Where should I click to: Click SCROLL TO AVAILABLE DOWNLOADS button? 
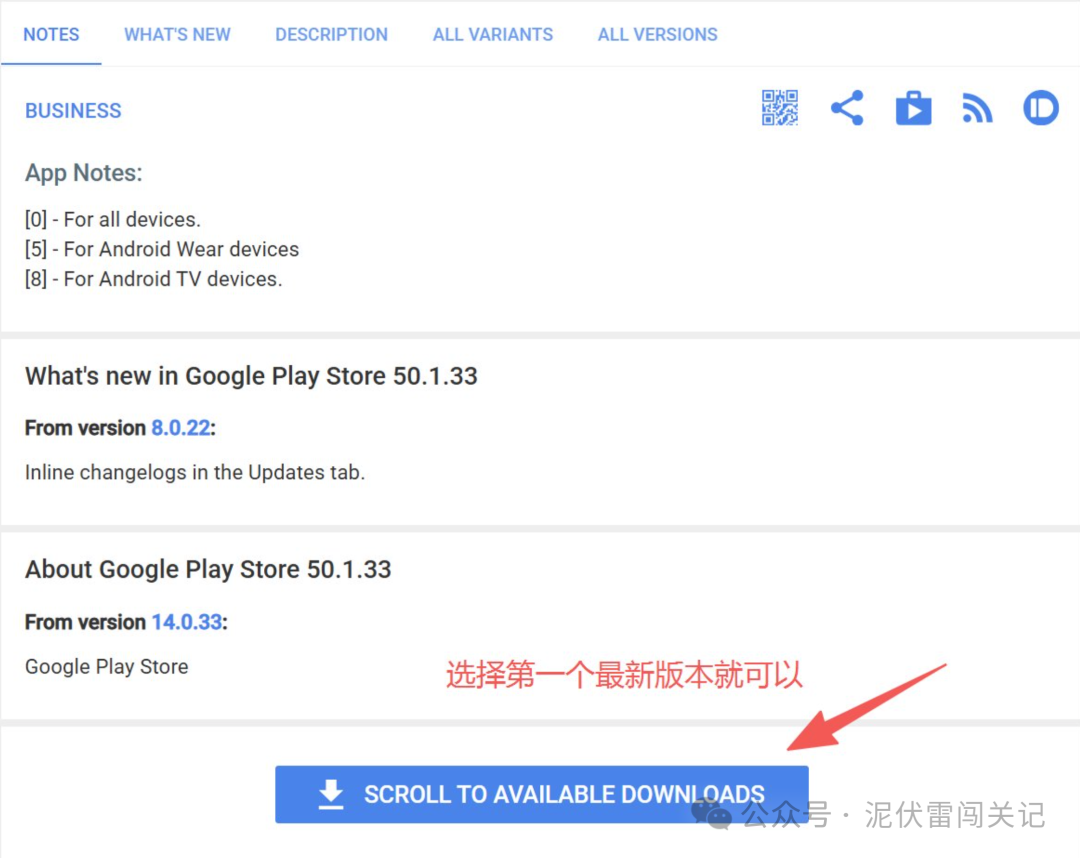click(x=541, y=794)
